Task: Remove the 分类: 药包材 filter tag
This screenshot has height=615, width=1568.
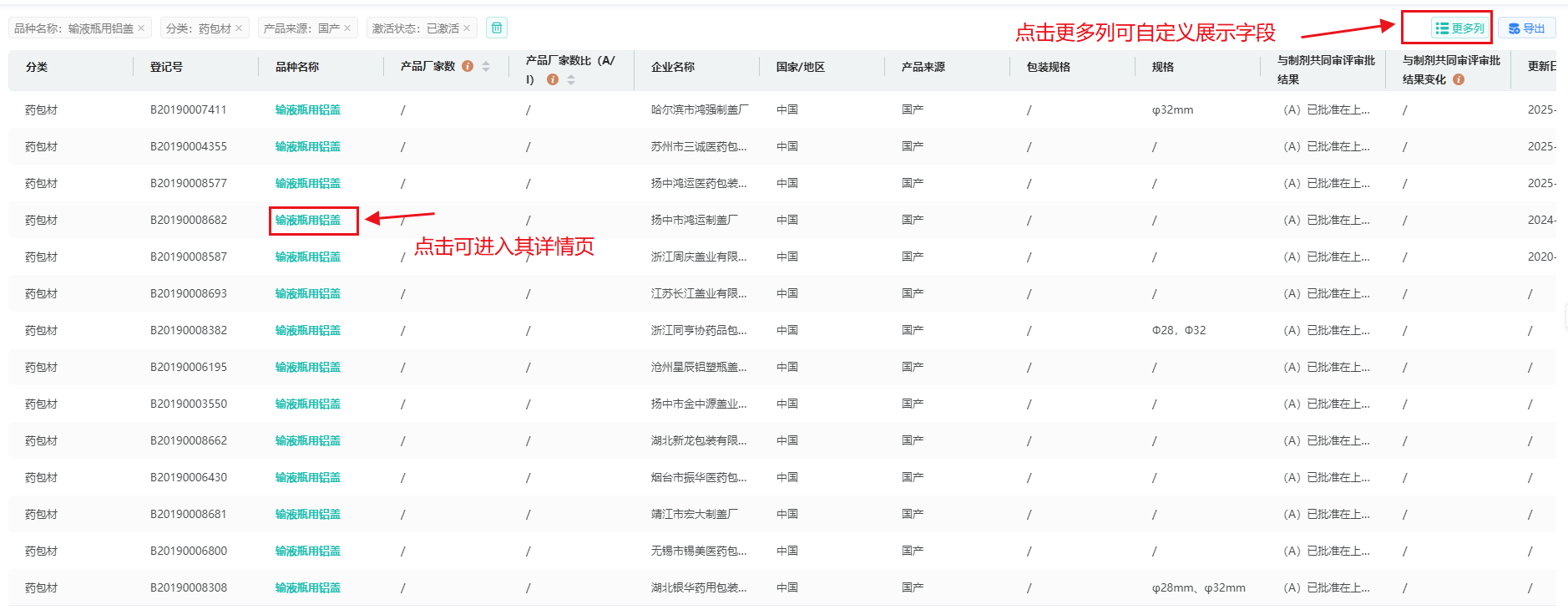Action: pyautogui.click(x=239, y=28)
